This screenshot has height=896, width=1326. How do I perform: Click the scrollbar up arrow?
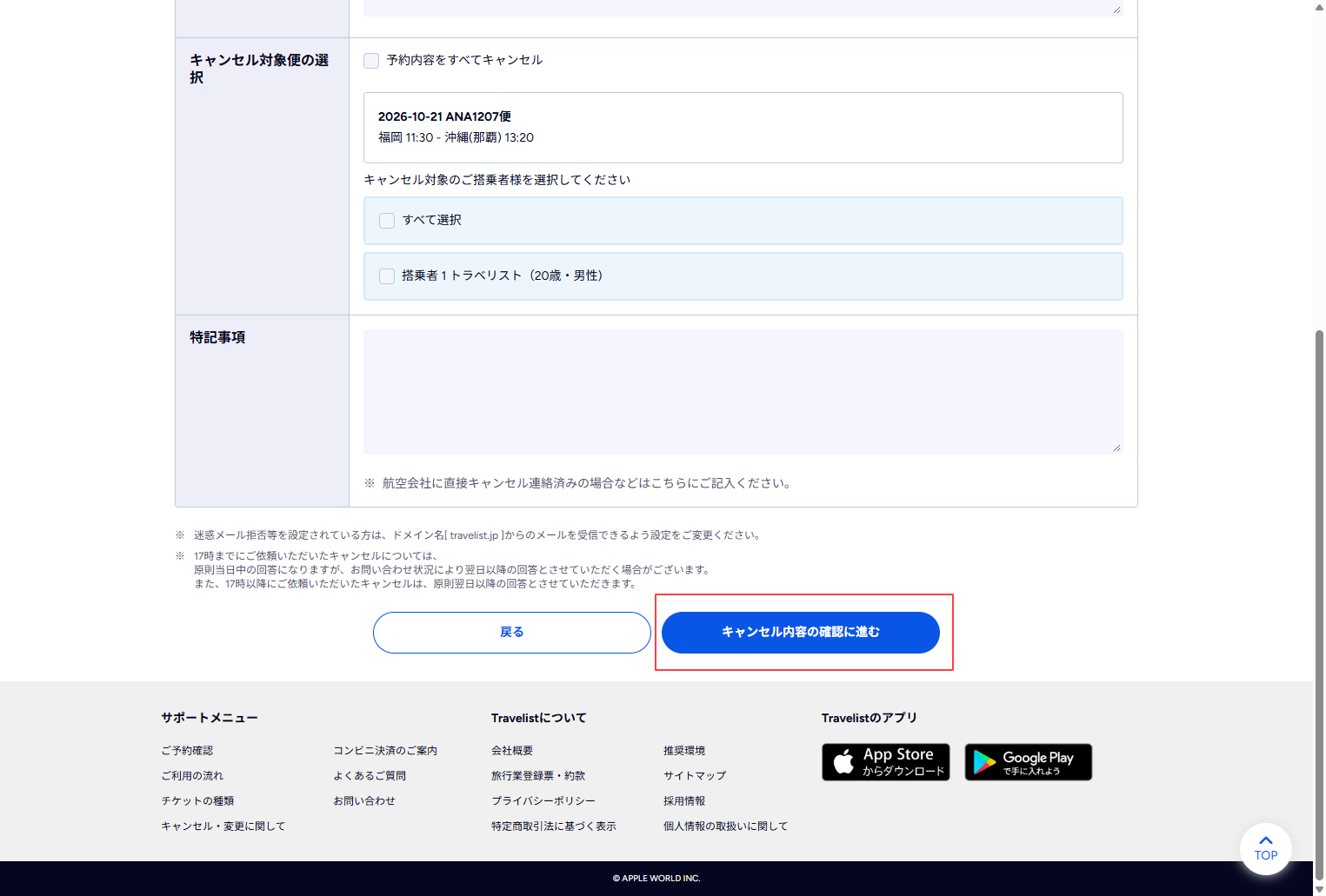(x=1319, y=7)
